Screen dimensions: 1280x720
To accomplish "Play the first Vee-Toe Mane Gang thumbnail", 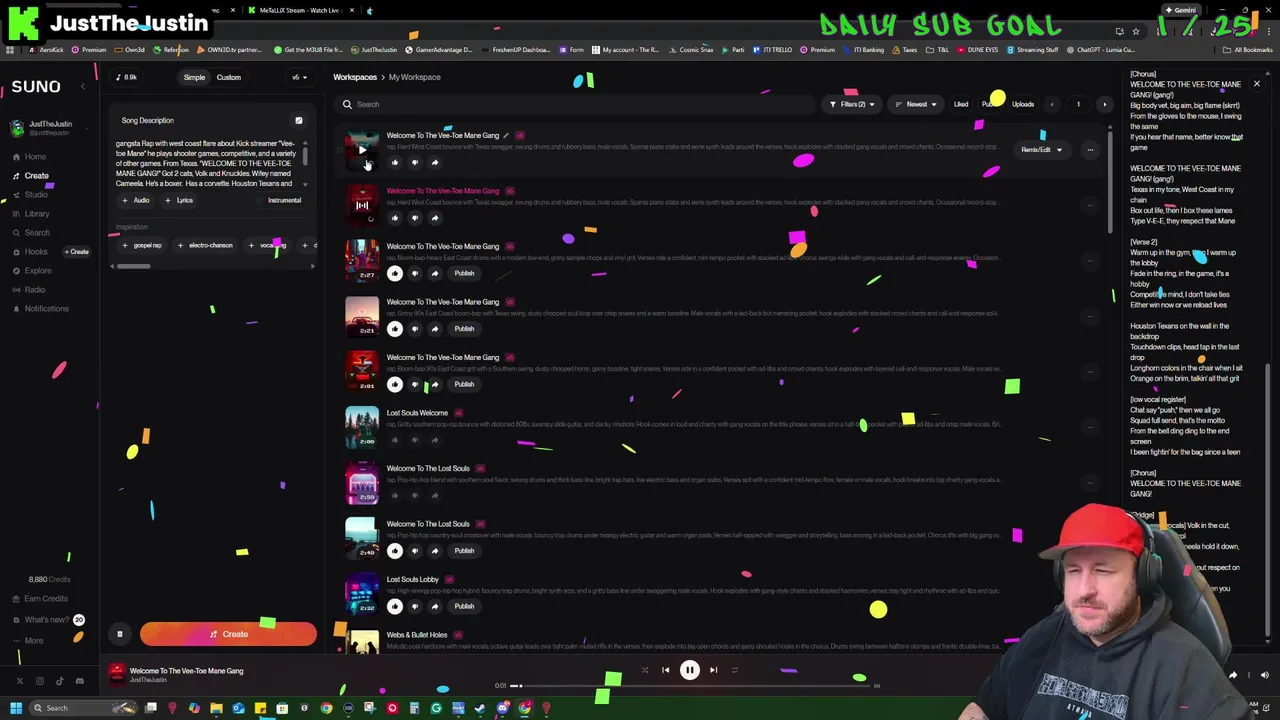I will 362,149.
